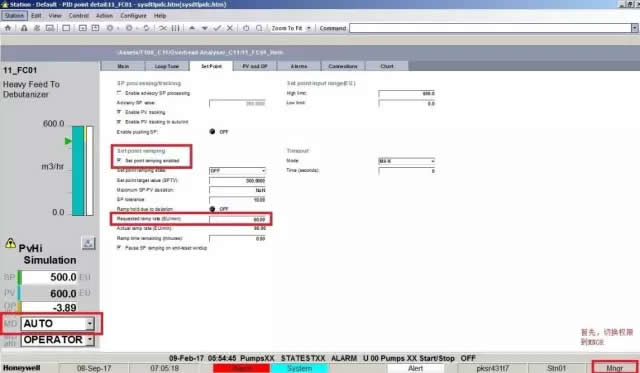Open the Configure menu
Image resolution: width=640 pixels, height=373 pixels.
(133, 16)
